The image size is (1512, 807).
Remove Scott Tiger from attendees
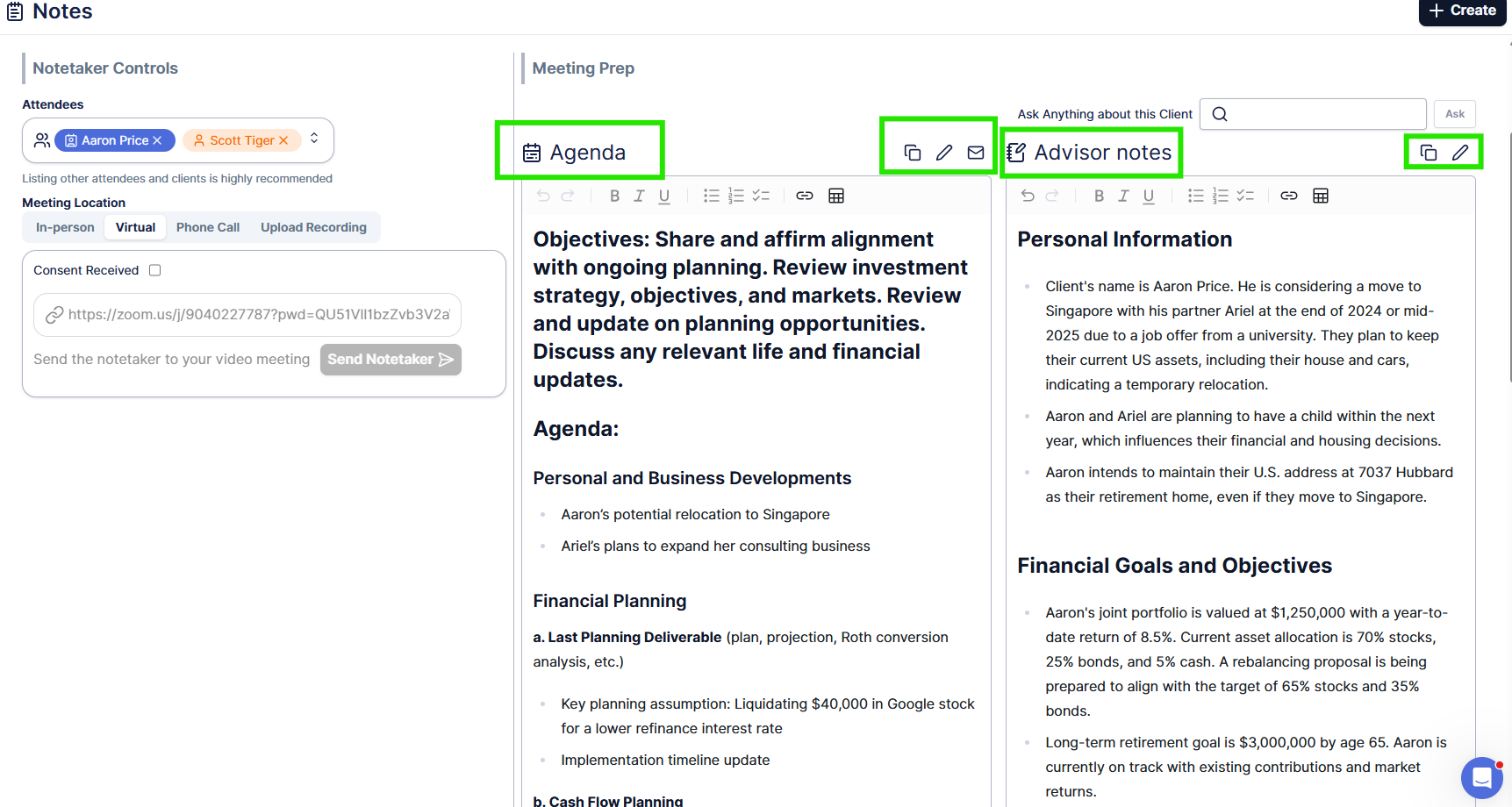click(x=283, y=140)
